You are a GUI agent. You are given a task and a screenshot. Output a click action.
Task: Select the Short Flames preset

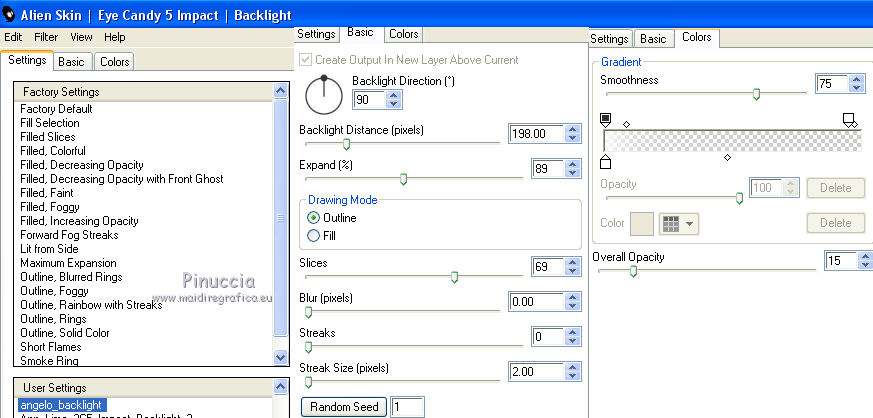click(51, 347)
